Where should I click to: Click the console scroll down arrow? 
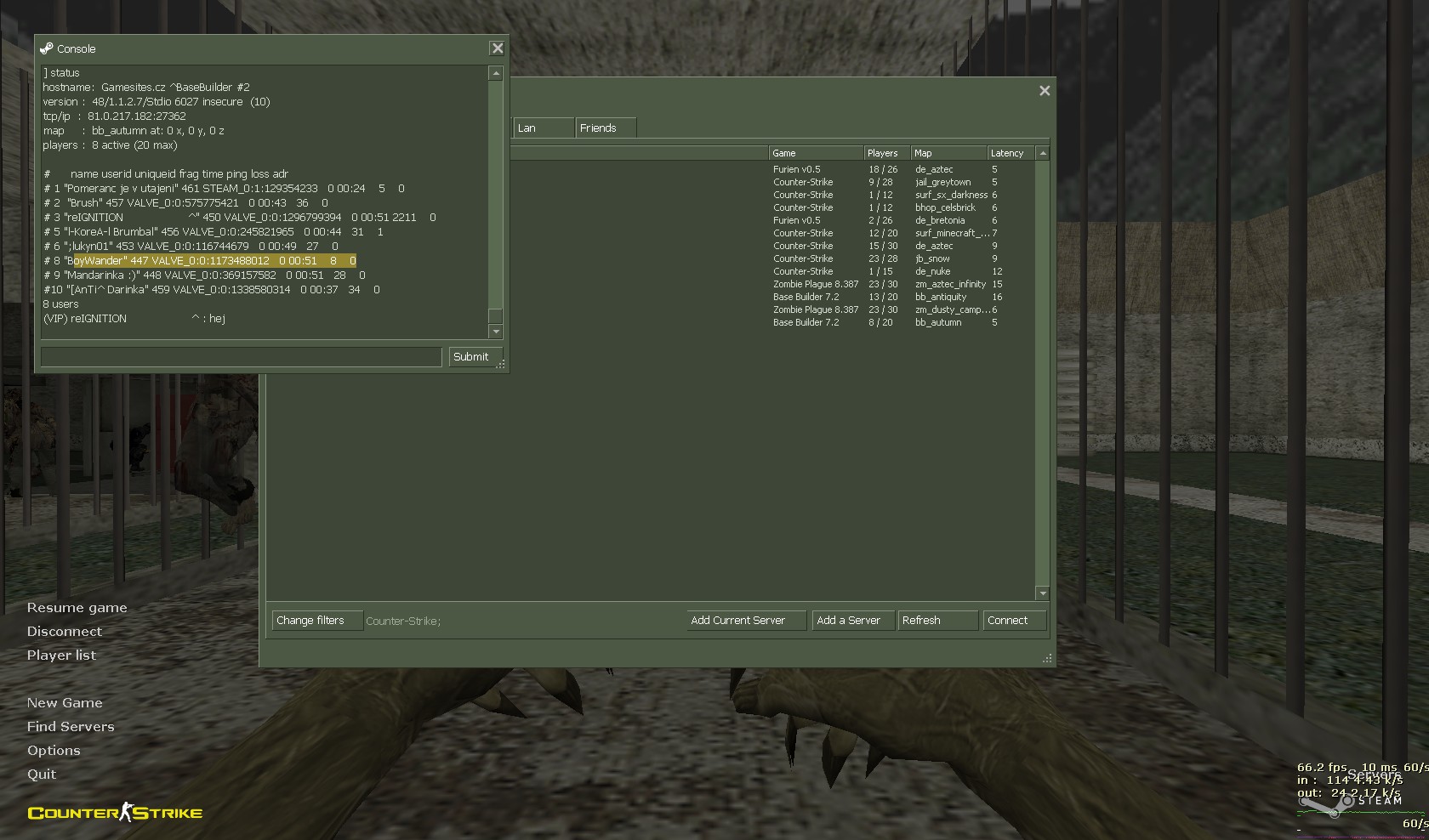[x=496, y=332]
